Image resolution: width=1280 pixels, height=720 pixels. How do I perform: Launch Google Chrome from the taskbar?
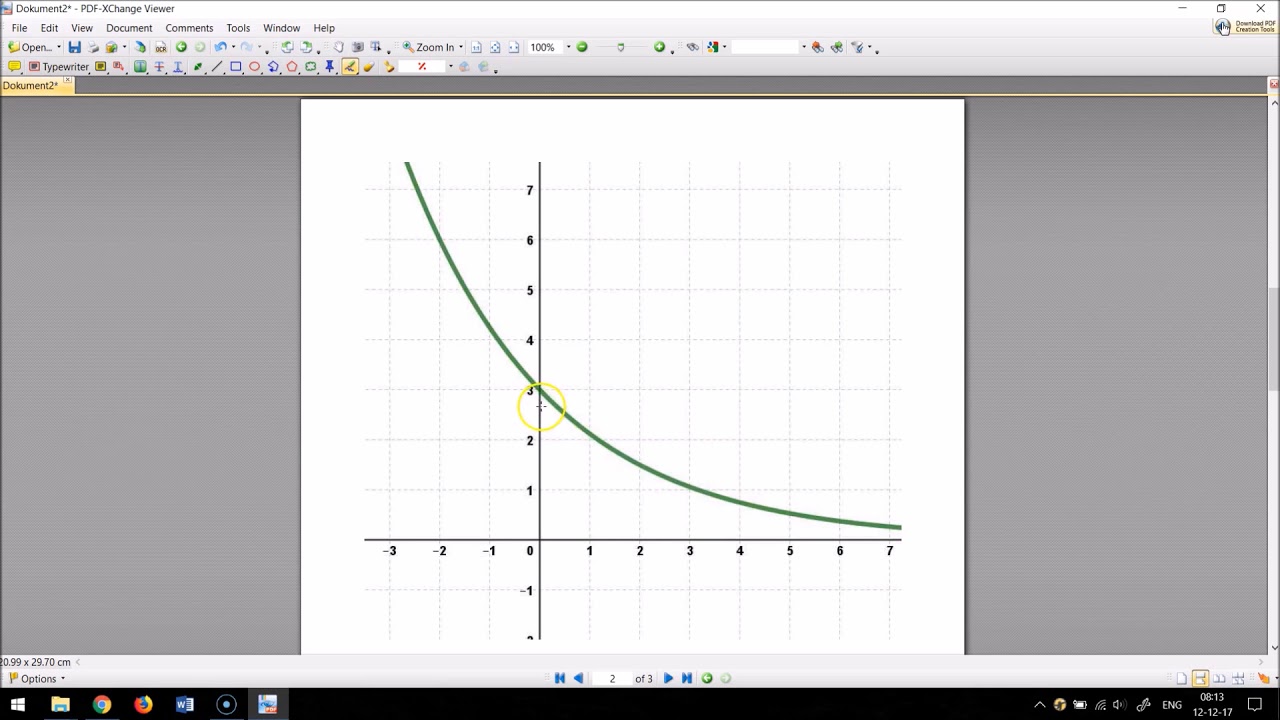point(101,705)
